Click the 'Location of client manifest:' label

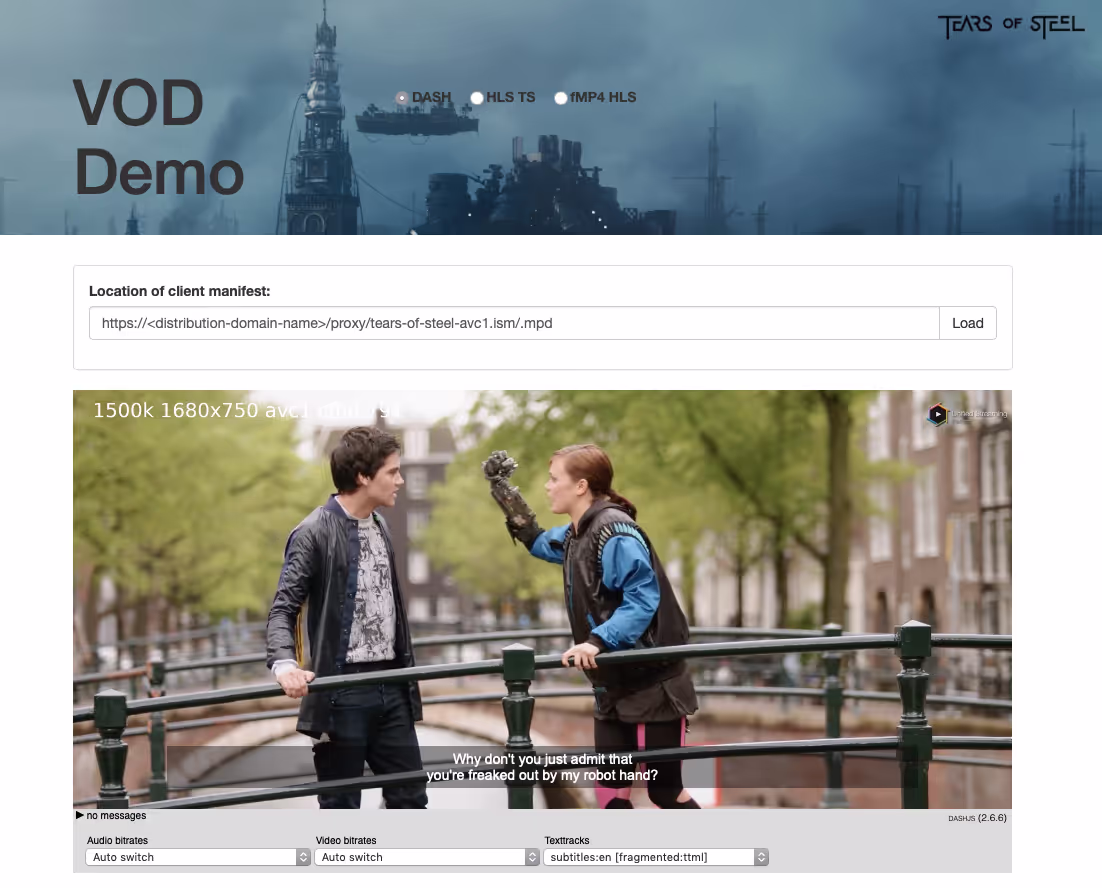[179, 291]
